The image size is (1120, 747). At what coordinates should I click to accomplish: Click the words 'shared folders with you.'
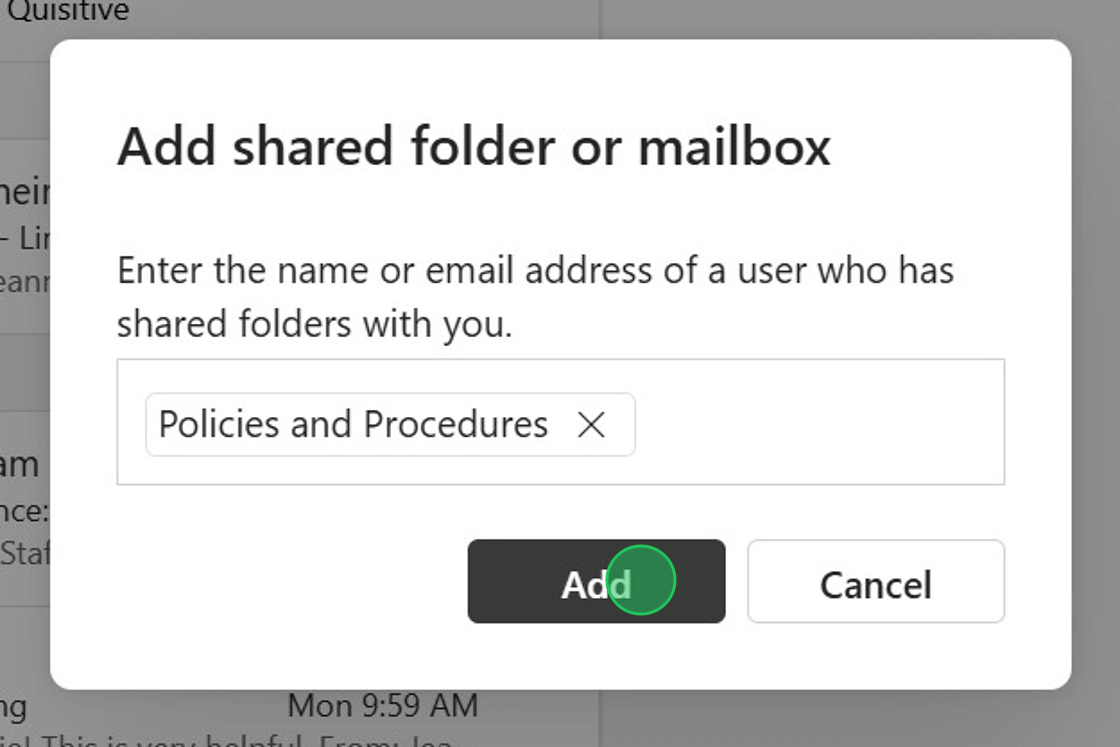314,324
